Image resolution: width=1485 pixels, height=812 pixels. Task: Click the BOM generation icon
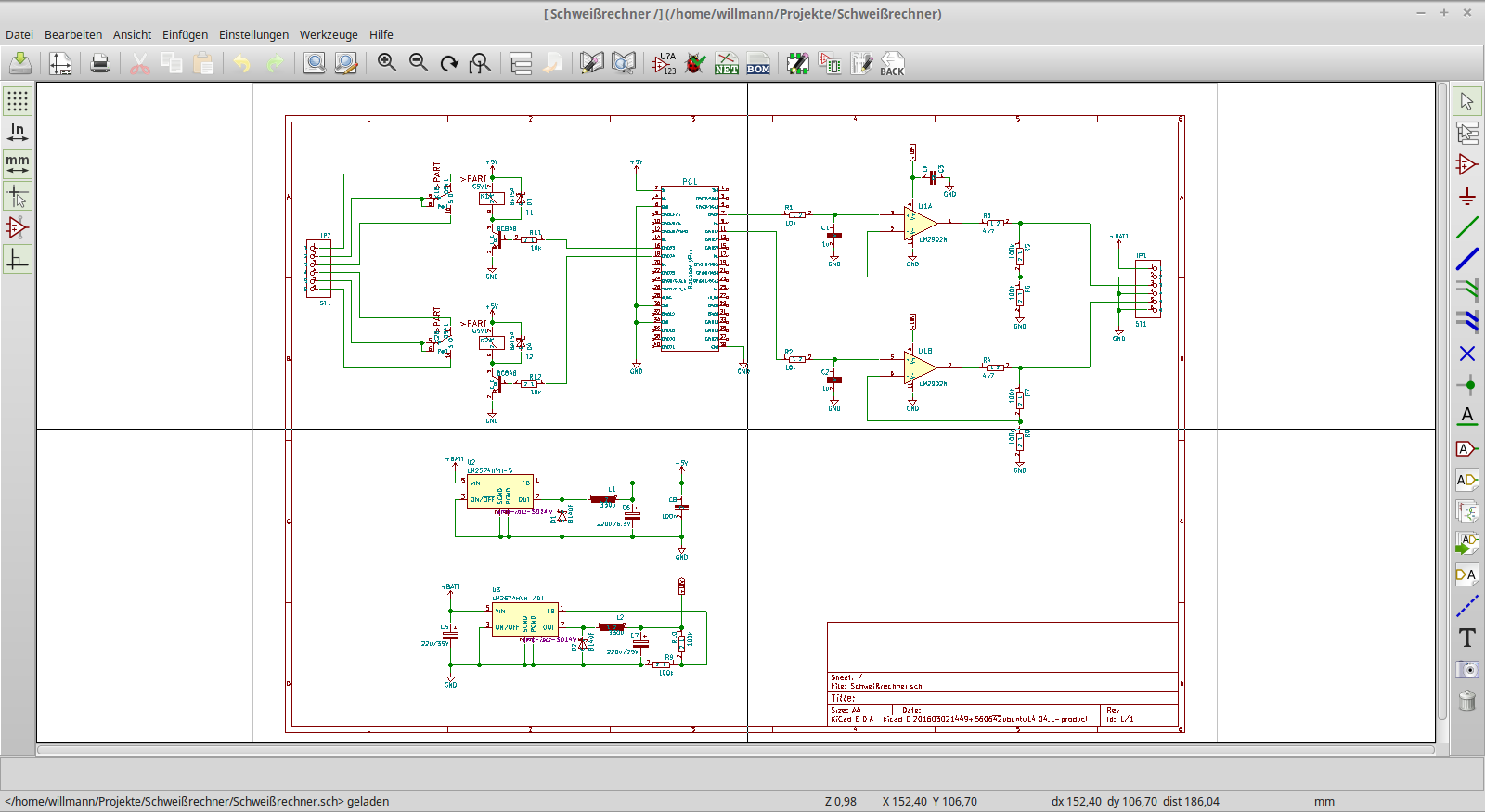[758, 63]
